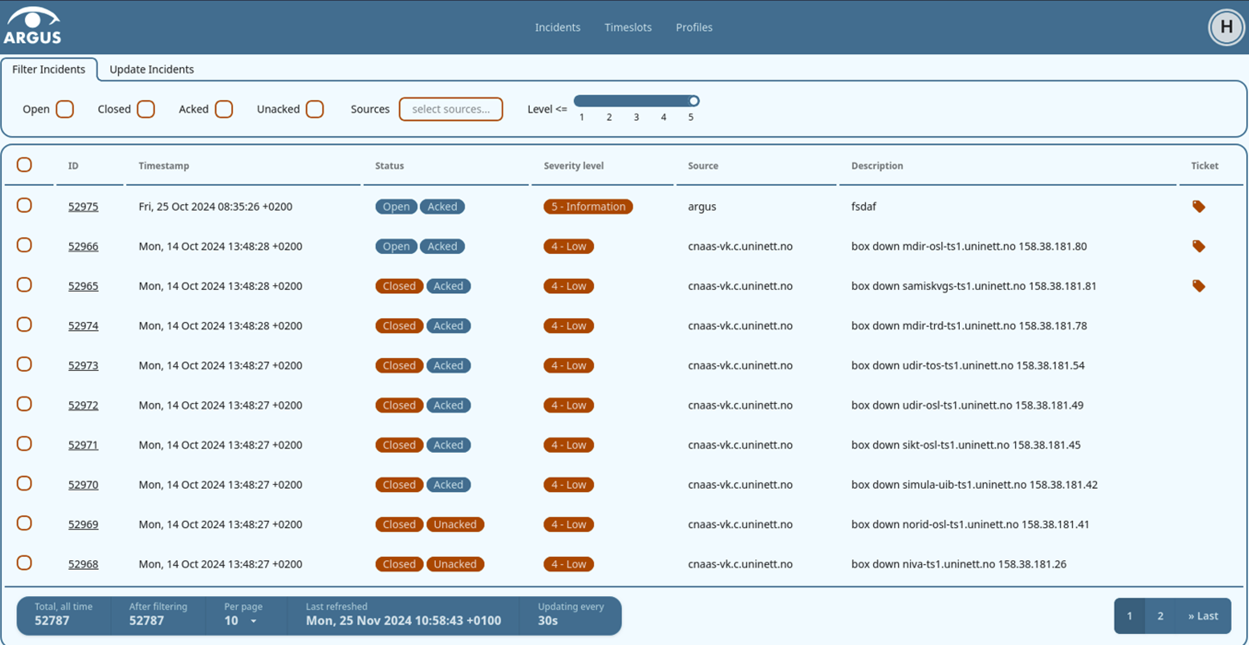Image resolution: width=1249 pixels, height=645 pixels.
Task: Check the row checkbox for incident 52973
Action: pyautogui.click(x=24, y=364)
